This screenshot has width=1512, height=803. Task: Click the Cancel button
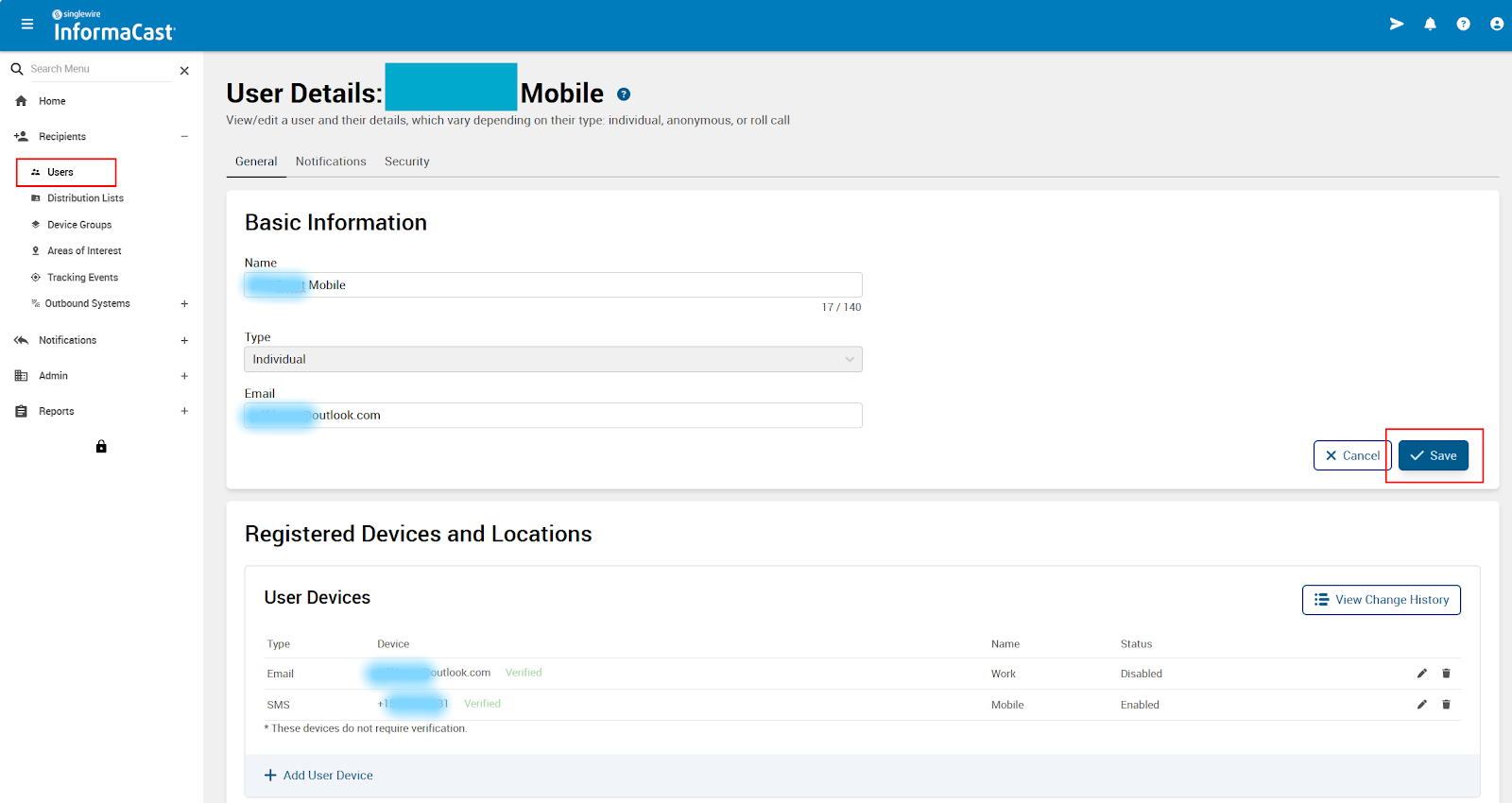click(x=1352, y=455)
